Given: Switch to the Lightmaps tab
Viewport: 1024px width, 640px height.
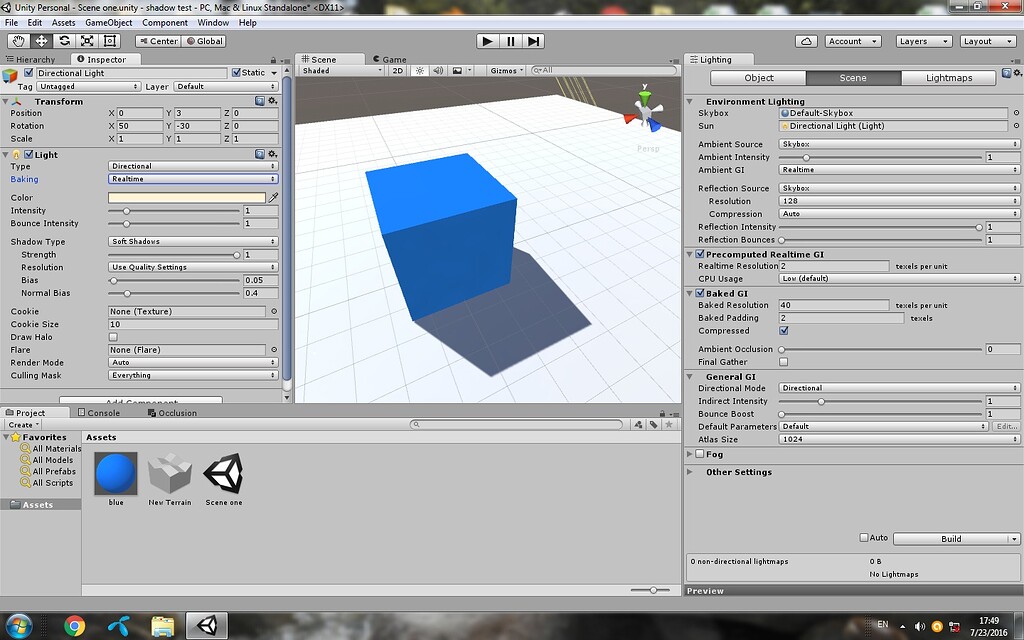Looking at the screenshot, I should click(x=951, y=77).
